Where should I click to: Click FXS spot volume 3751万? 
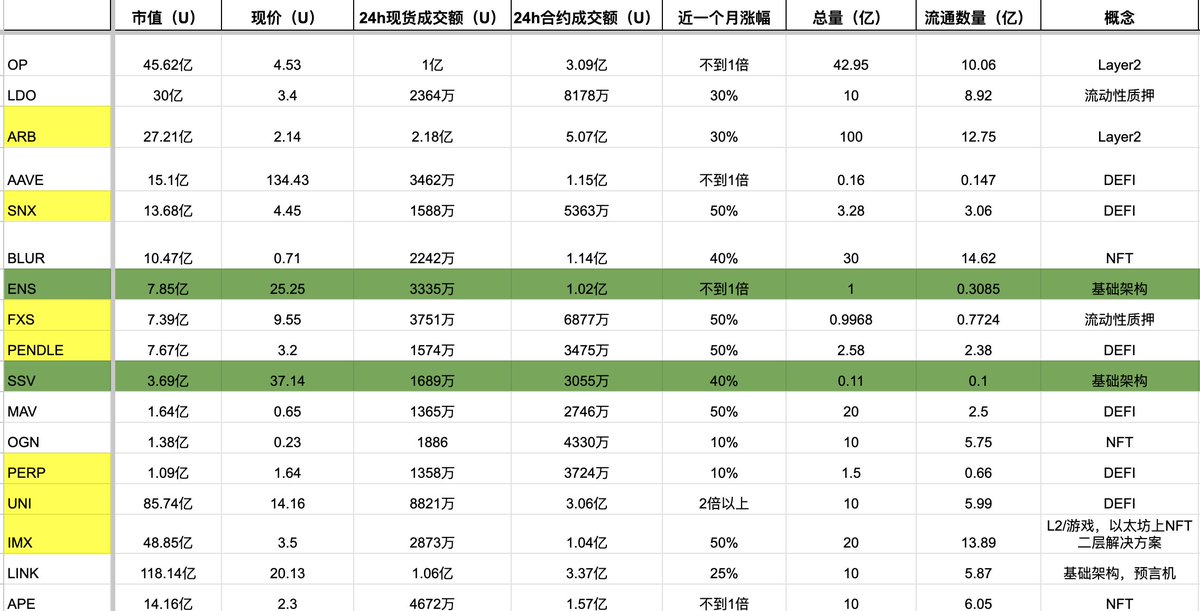(433, 320)
